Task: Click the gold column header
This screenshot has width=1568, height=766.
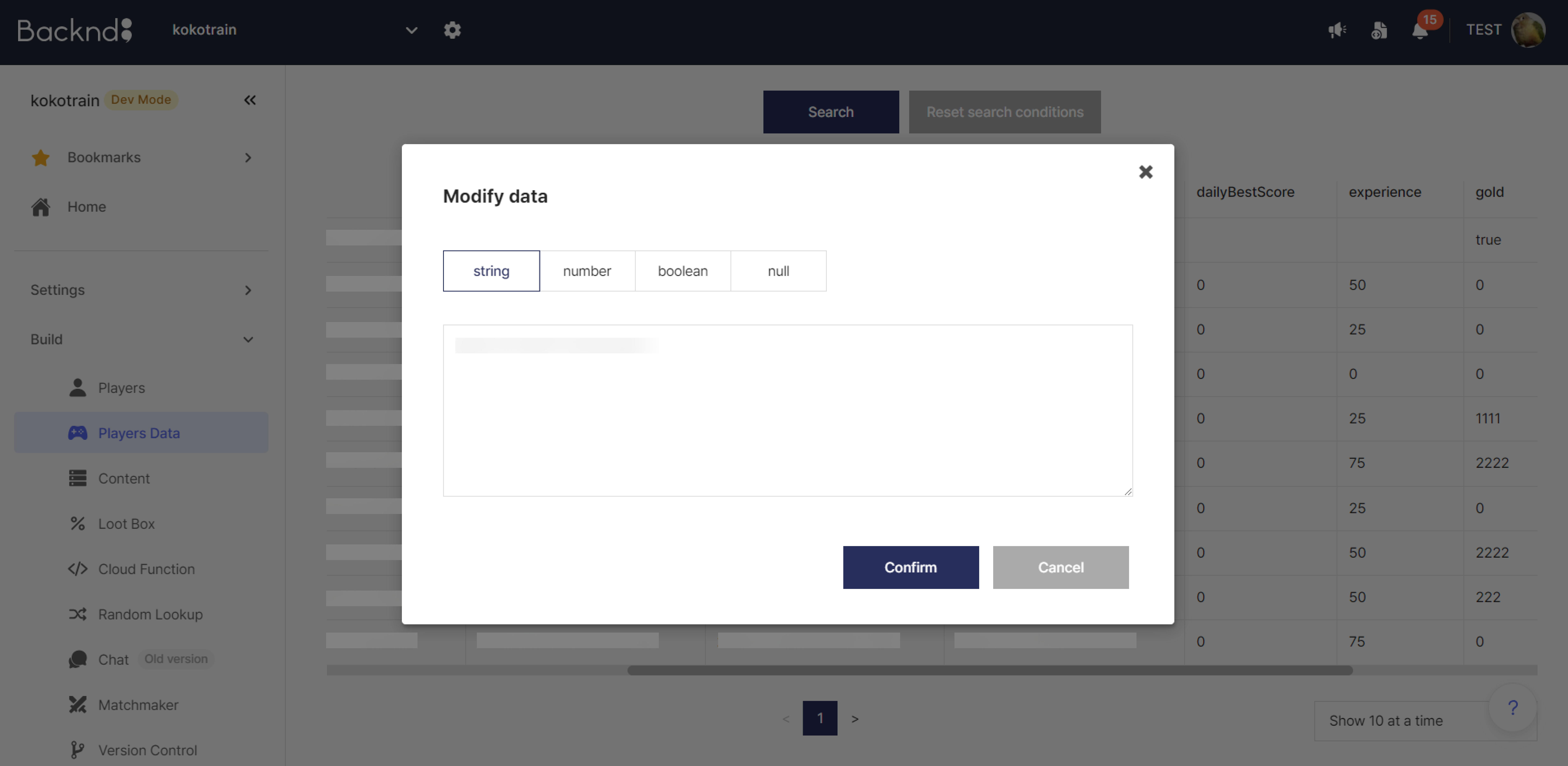Action: click(x=1490, y=192)
